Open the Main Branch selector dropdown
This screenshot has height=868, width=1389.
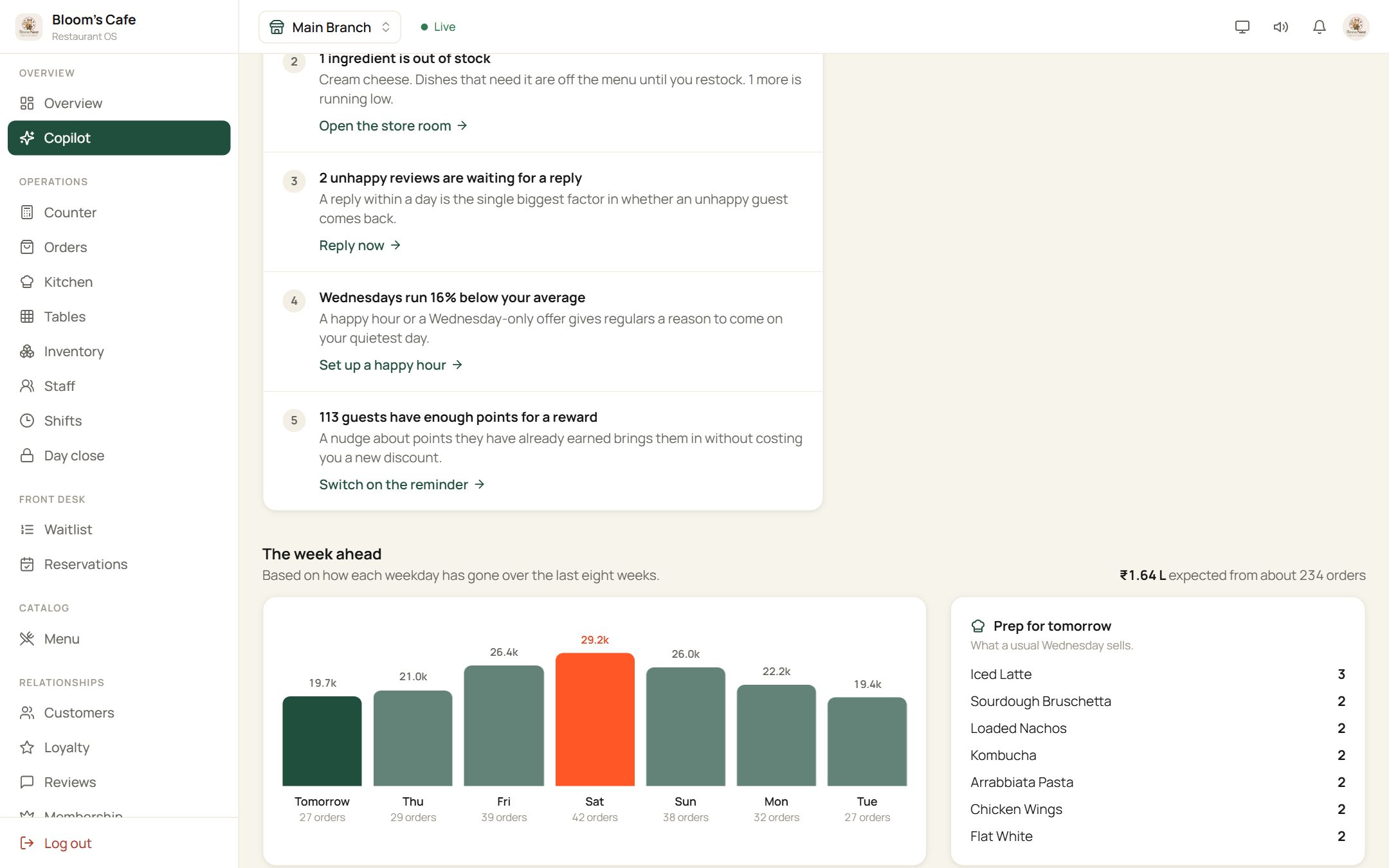point(330,27)
